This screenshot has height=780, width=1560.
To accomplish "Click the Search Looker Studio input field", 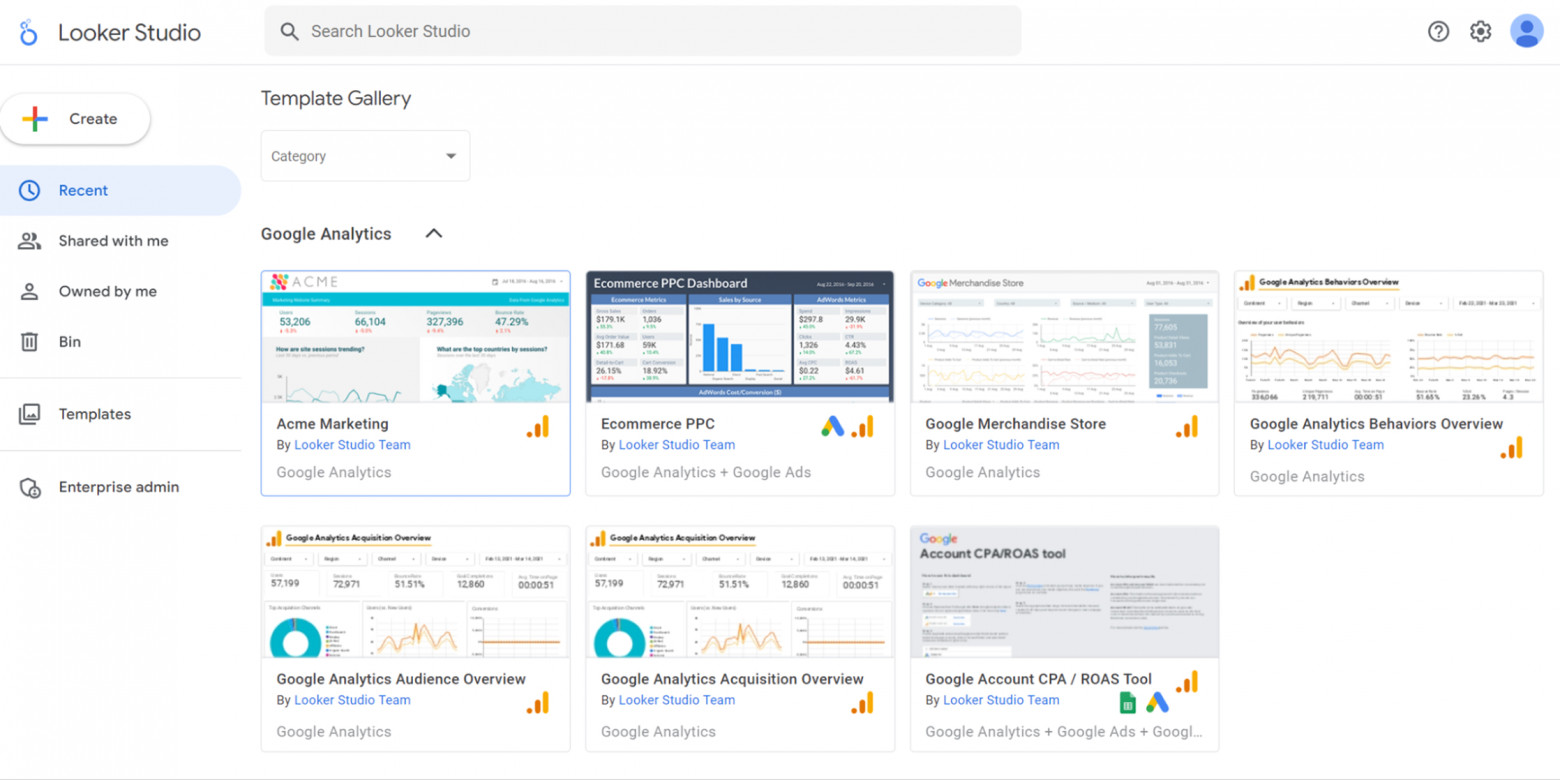I will (x=640, y=31).
